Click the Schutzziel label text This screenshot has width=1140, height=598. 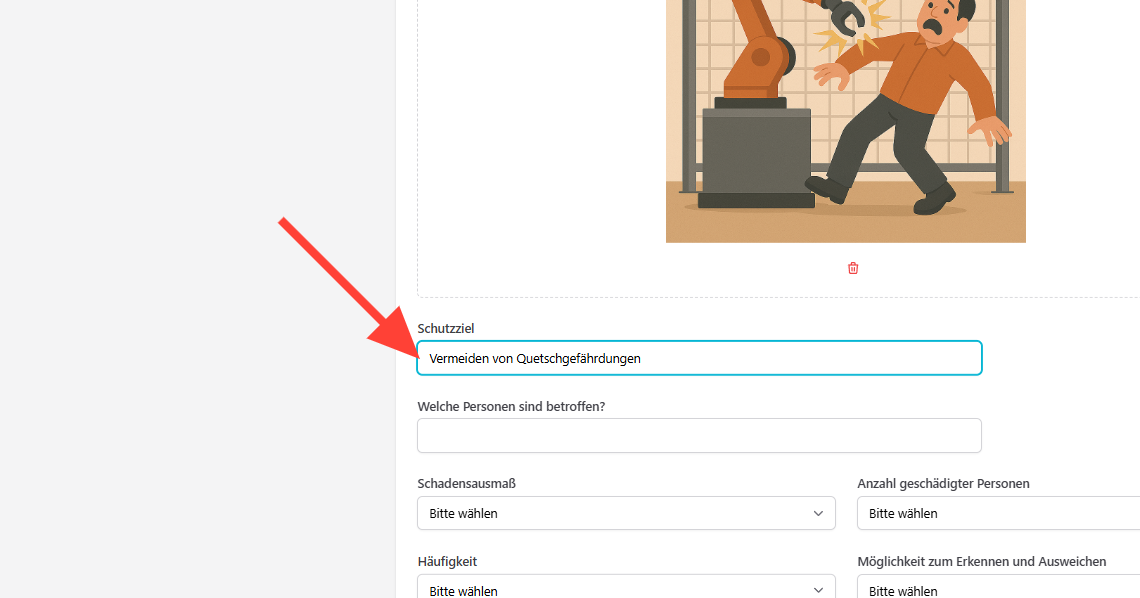(x=446, y=328)
